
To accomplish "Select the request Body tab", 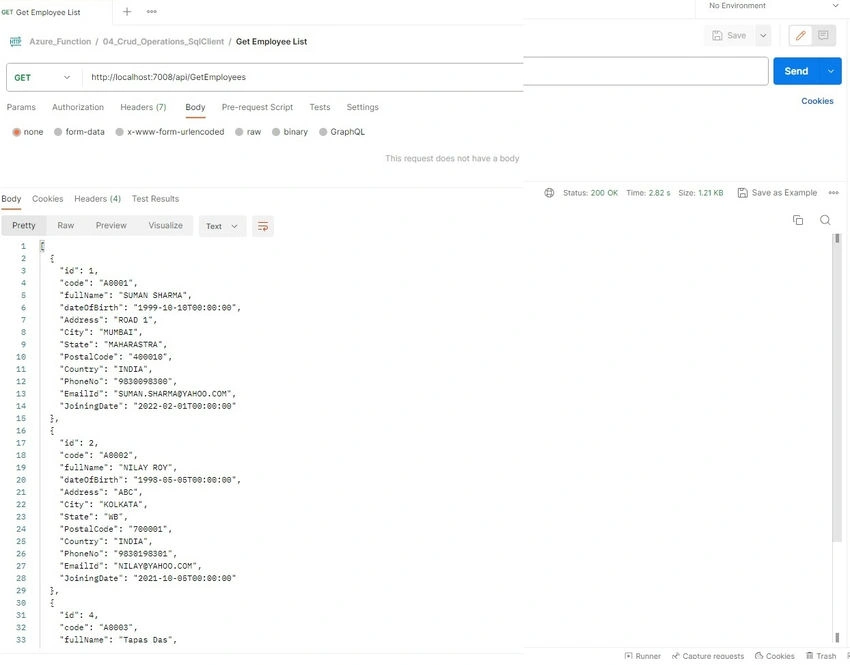I will tap(195, 107).
